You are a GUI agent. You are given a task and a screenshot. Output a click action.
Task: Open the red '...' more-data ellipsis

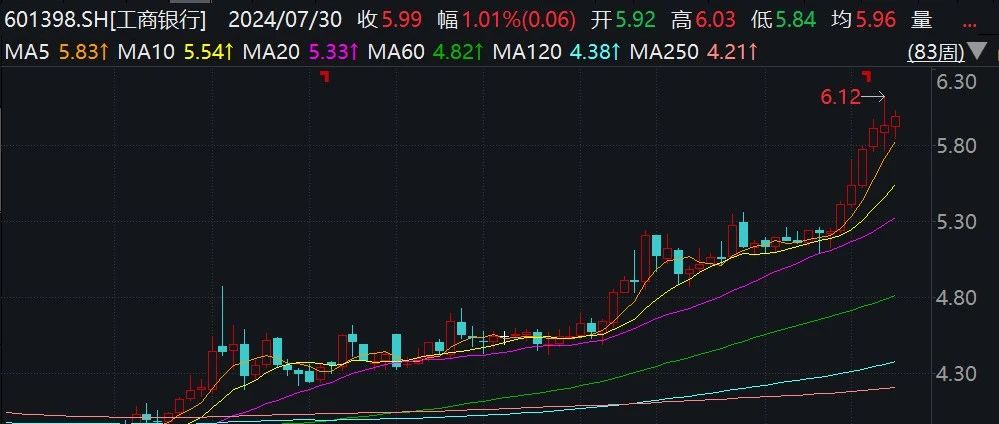pos(968,23)
